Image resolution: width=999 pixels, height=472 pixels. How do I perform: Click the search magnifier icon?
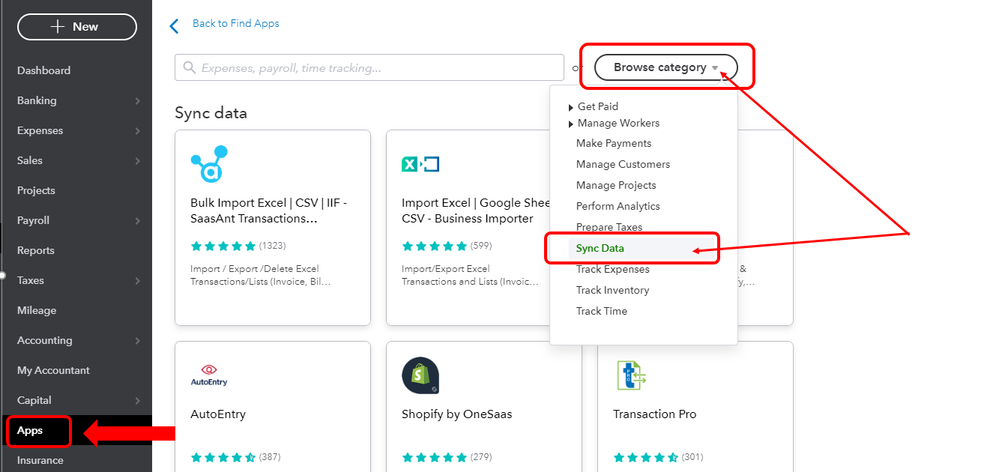tap(189, 68)
